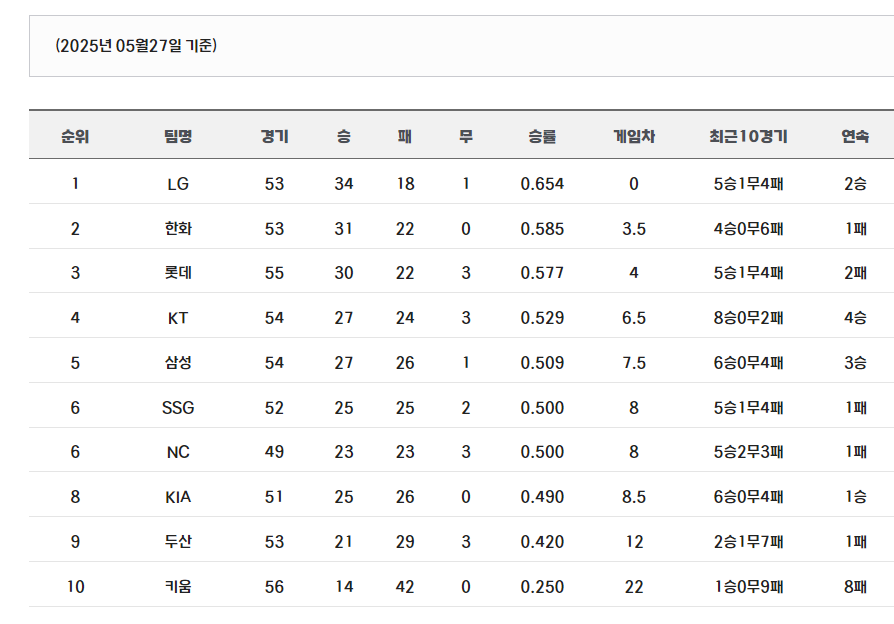894x624 pixels.
Task: Select the 두산 team name
Action: pyautogui.click(x=178, y=541)
